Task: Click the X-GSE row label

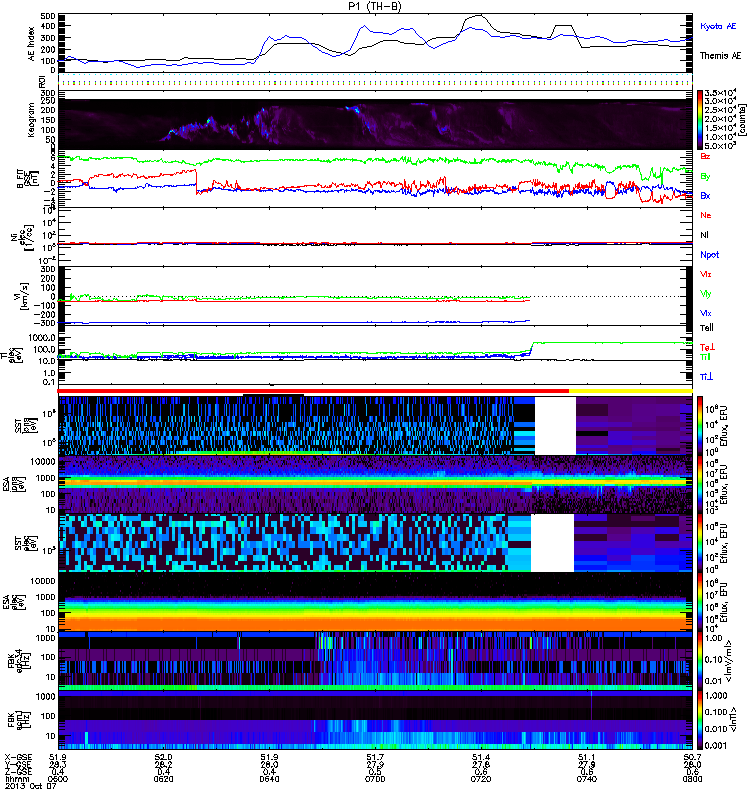Action: tap(18, 757)
